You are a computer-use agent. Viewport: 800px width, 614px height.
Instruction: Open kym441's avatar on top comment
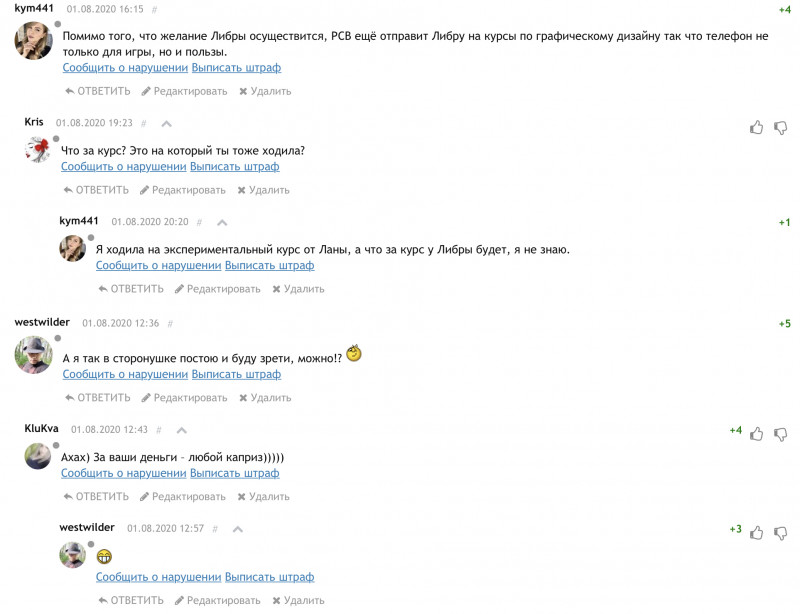point(34,40)
